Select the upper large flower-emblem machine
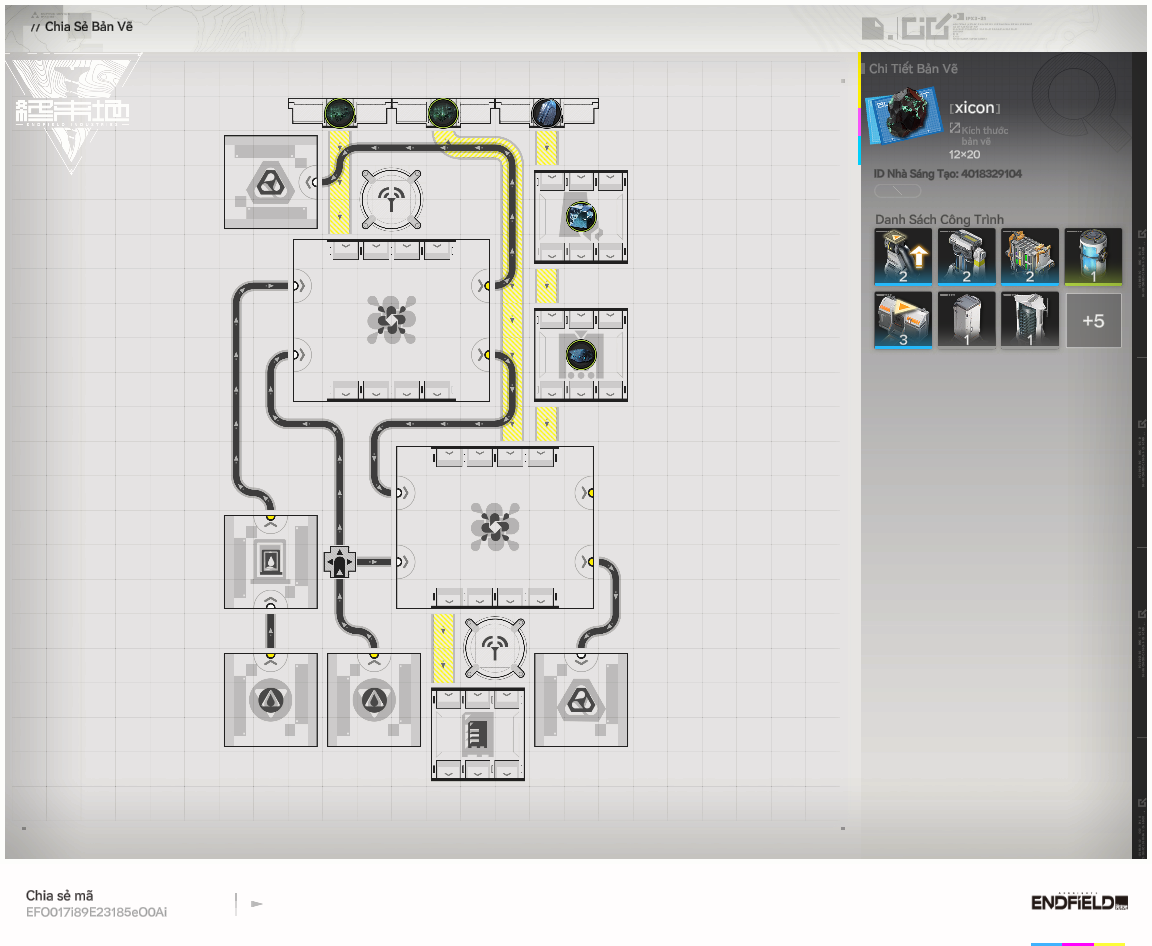 [391, 320]
